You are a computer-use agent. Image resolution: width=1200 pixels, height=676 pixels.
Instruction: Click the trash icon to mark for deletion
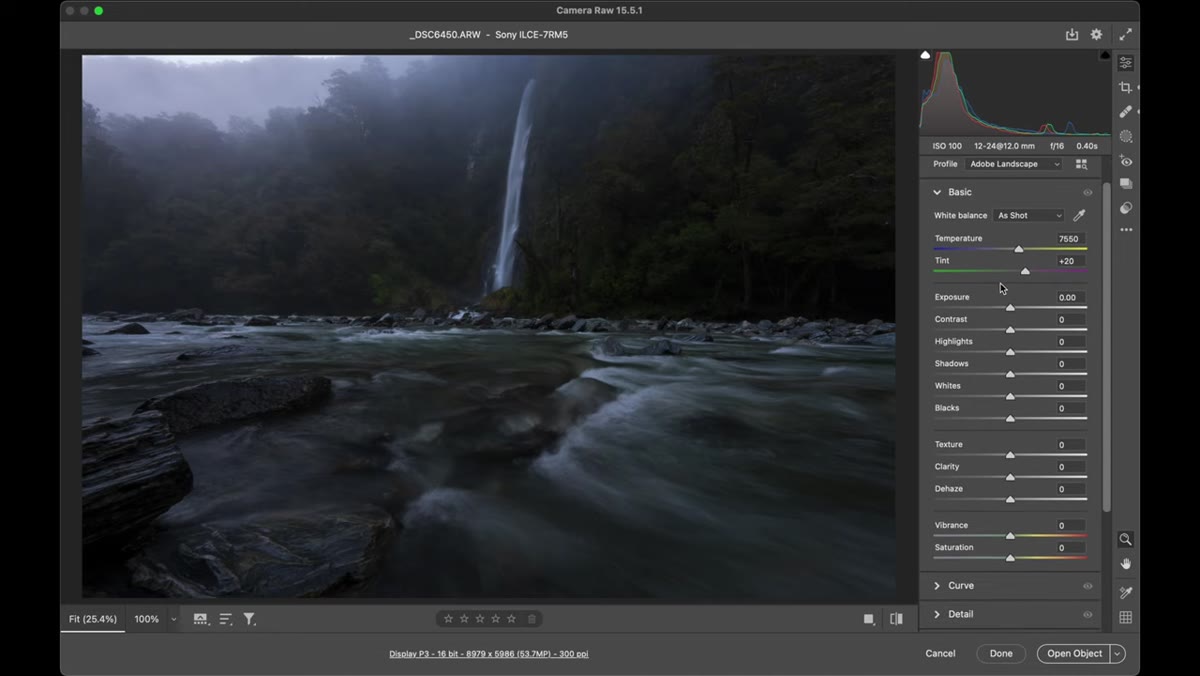[532, 619]
